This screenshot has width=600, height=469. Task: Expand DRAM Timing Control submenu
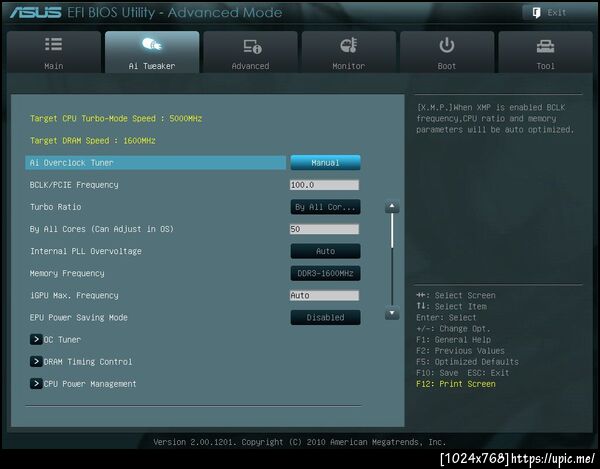point(81,362)
